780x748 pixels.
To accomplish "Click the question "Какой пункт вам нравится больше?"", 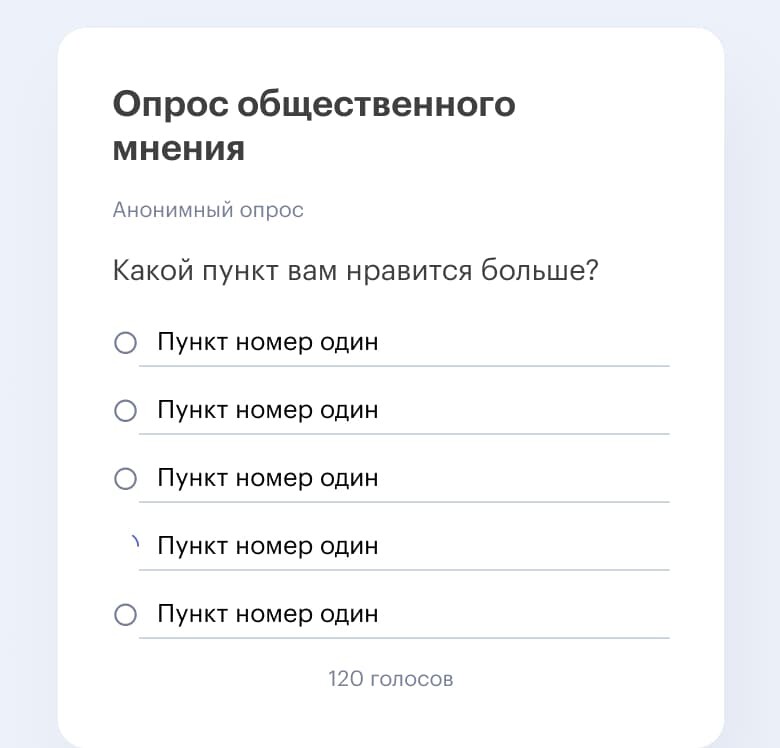I will tap(356, 271).
